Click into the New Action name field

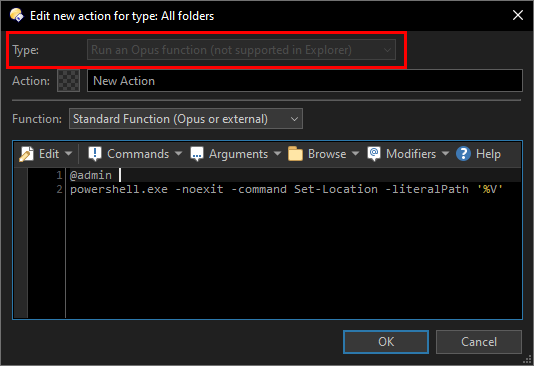click(x=305, y=81)
